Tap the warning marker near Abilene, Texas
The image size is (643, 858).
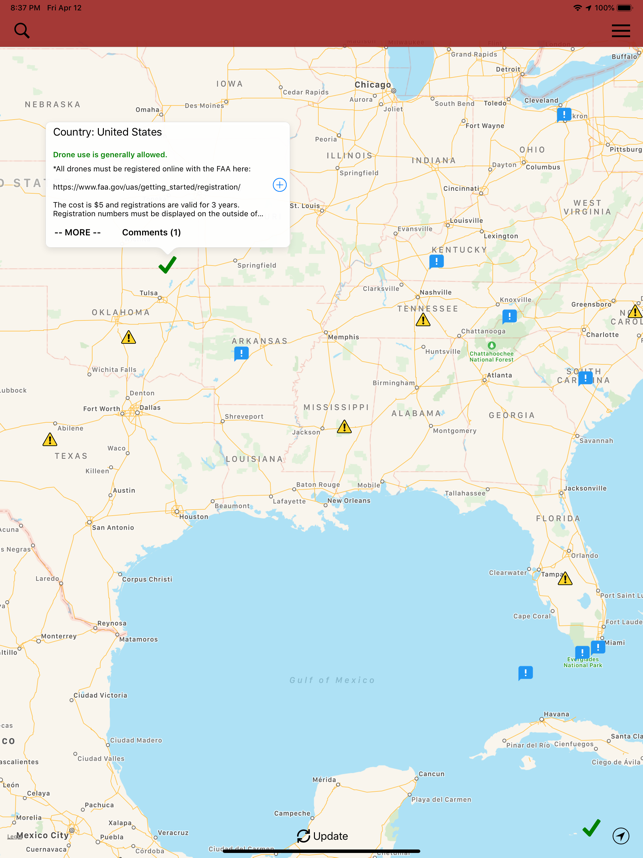pos(50,439)
